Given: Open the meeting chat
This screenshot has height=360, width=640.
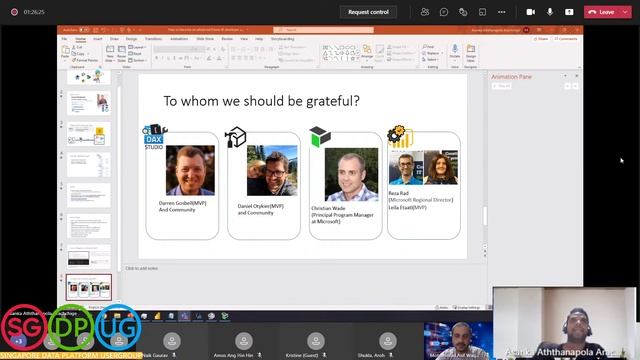Looking at the screenshot, I should [444, 12].
